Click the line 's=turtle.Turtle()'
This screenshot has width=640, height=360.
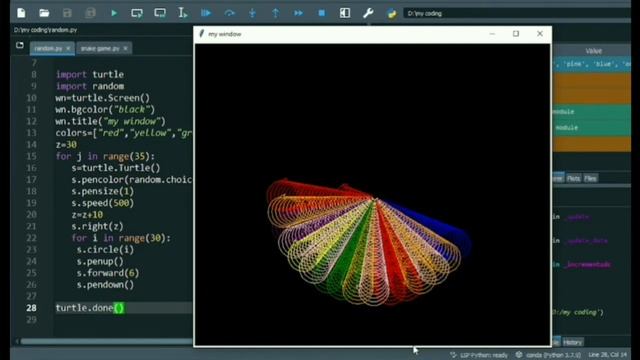(116, 168)
